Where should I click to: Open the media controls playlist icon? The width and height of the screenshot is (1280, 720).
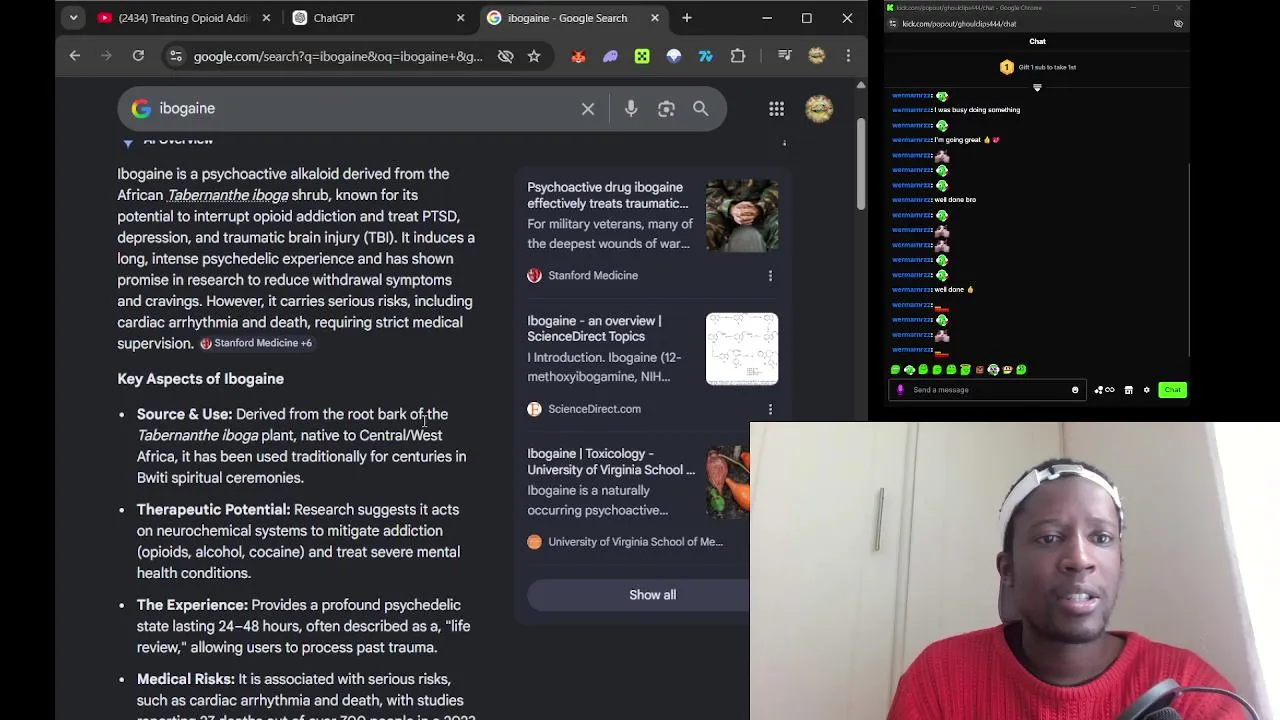coord(784,56)
